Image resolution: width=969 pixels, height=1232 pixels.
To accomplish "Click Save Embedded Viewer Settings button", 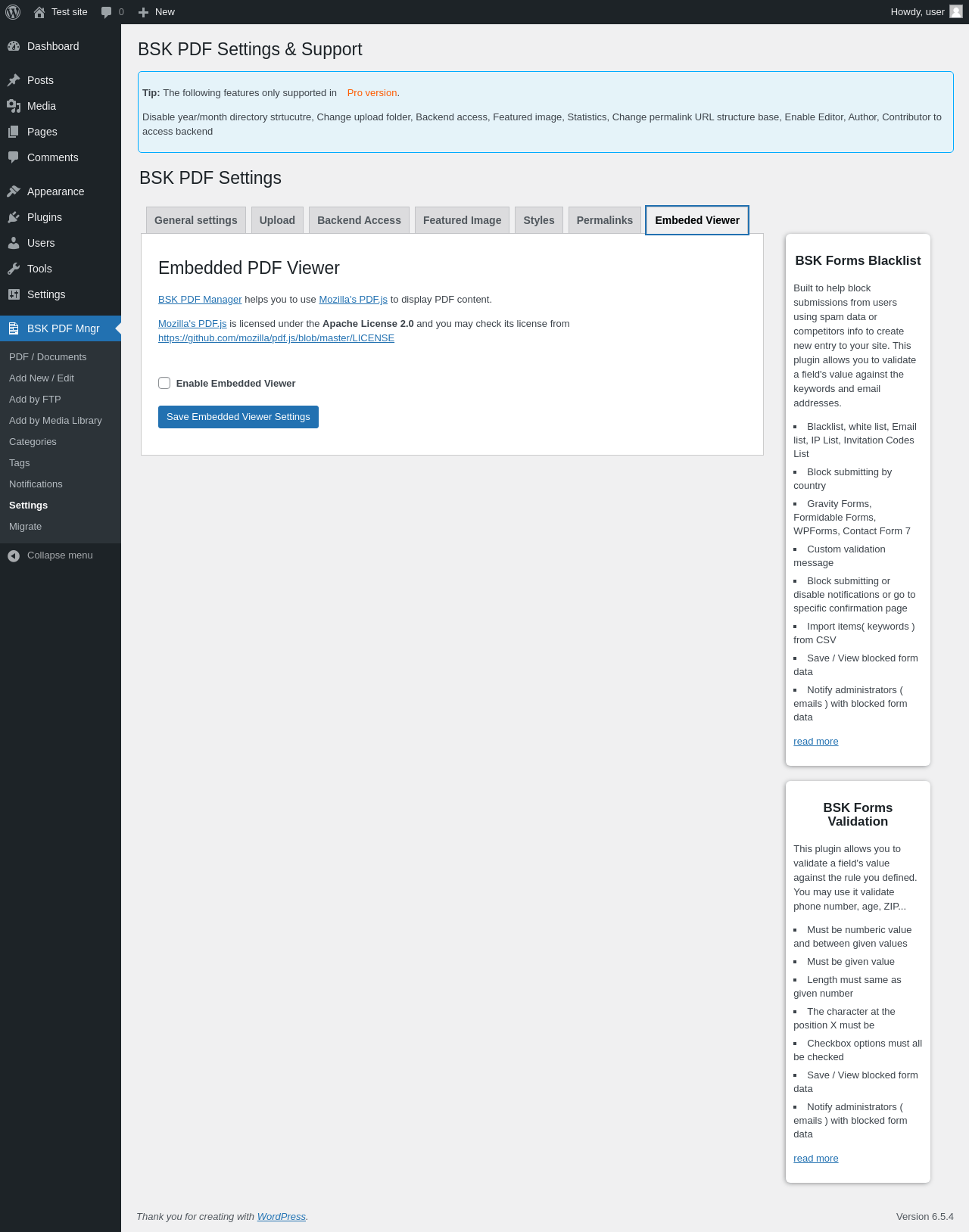I will (238, 417).
